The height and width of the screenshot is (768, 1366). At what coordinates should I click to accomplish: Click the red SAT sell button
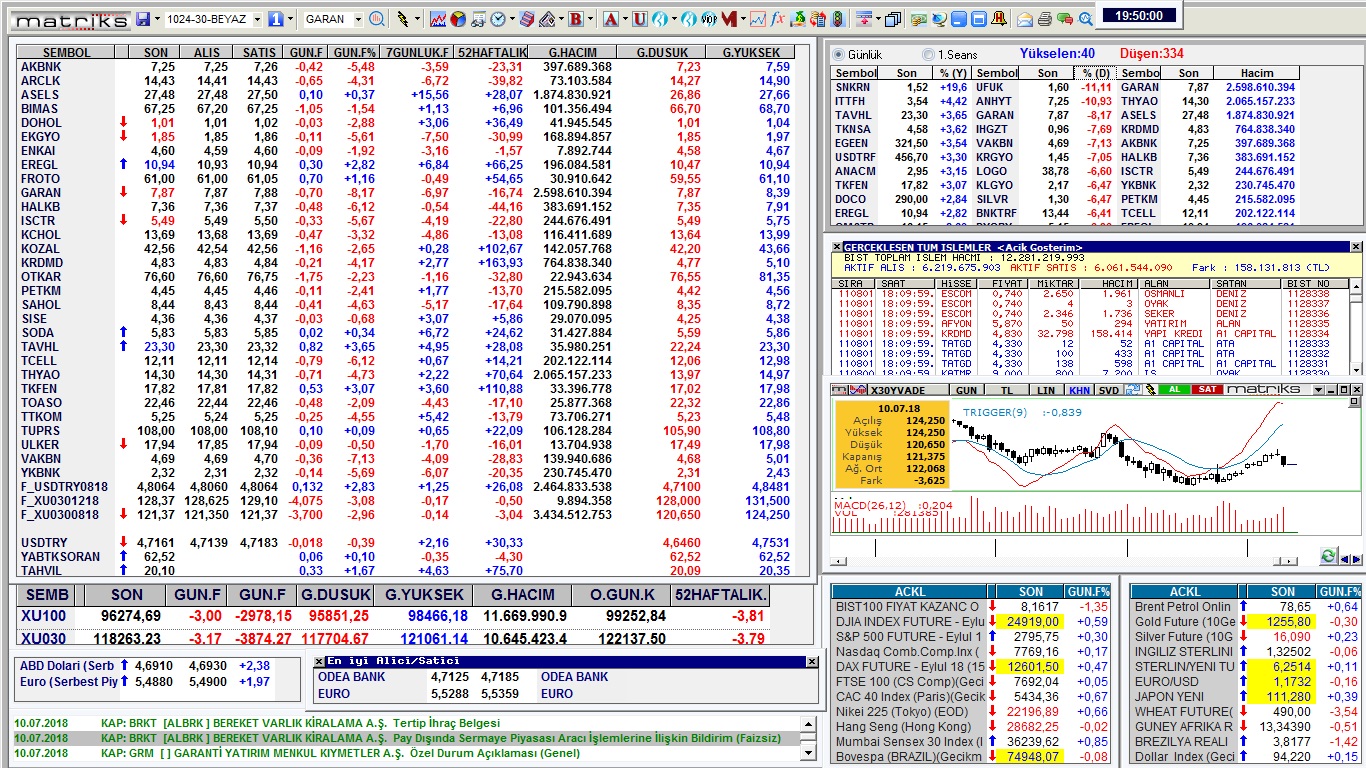pyautogui.click(x=1207, y=390)
